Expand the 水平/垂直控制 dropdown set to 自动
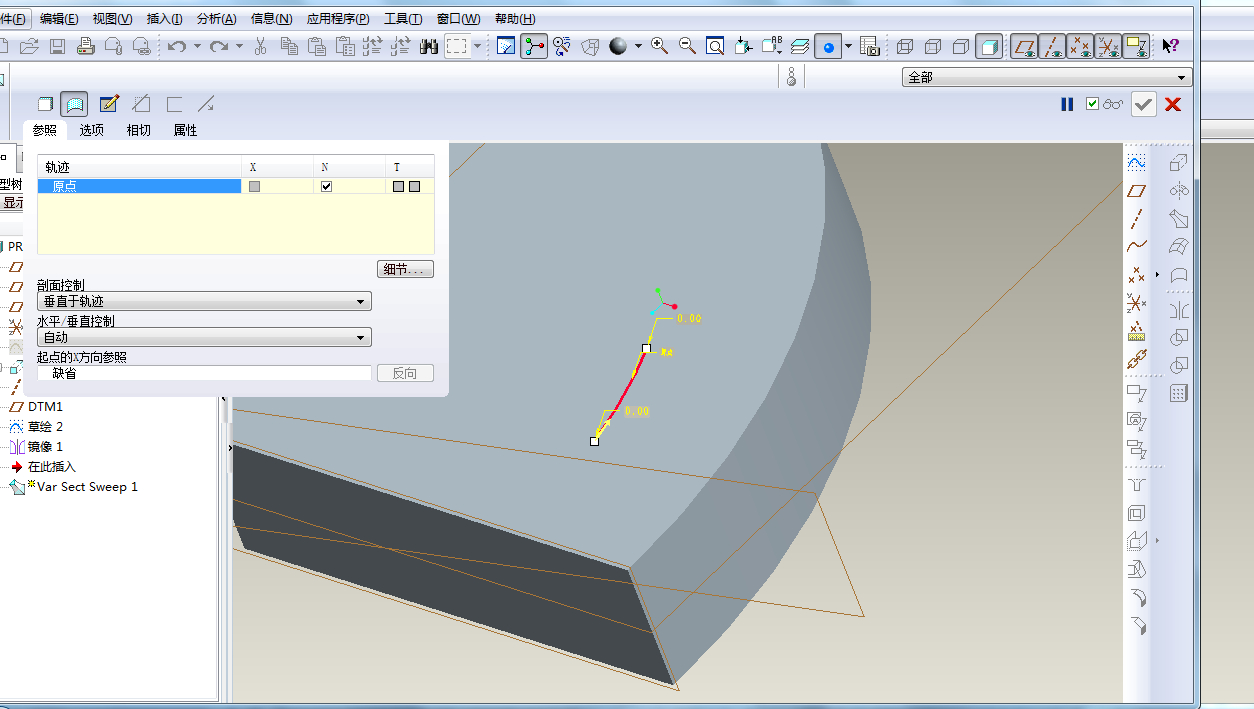1254x709 pixels. tap(204, 337)
